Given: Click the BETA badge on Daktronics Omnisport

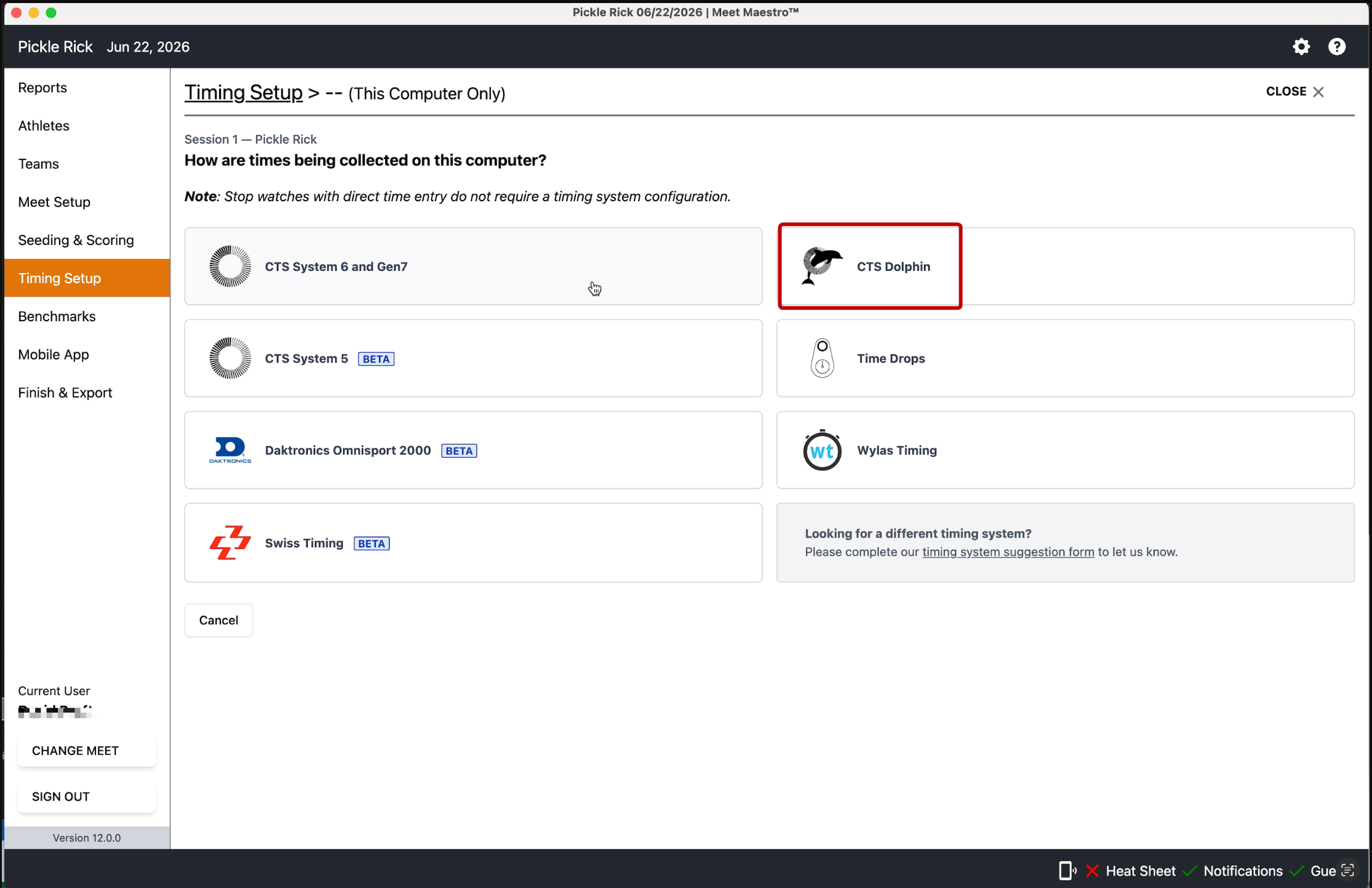Looking at the screenshot, I should 459,450.
